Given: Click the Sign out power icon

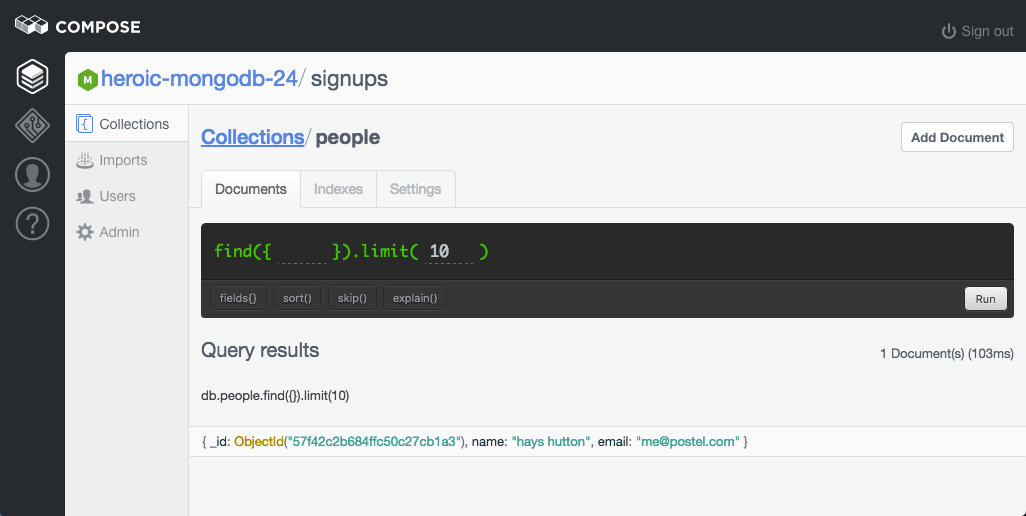Looking at the screenshot, I should coord(949,32).
